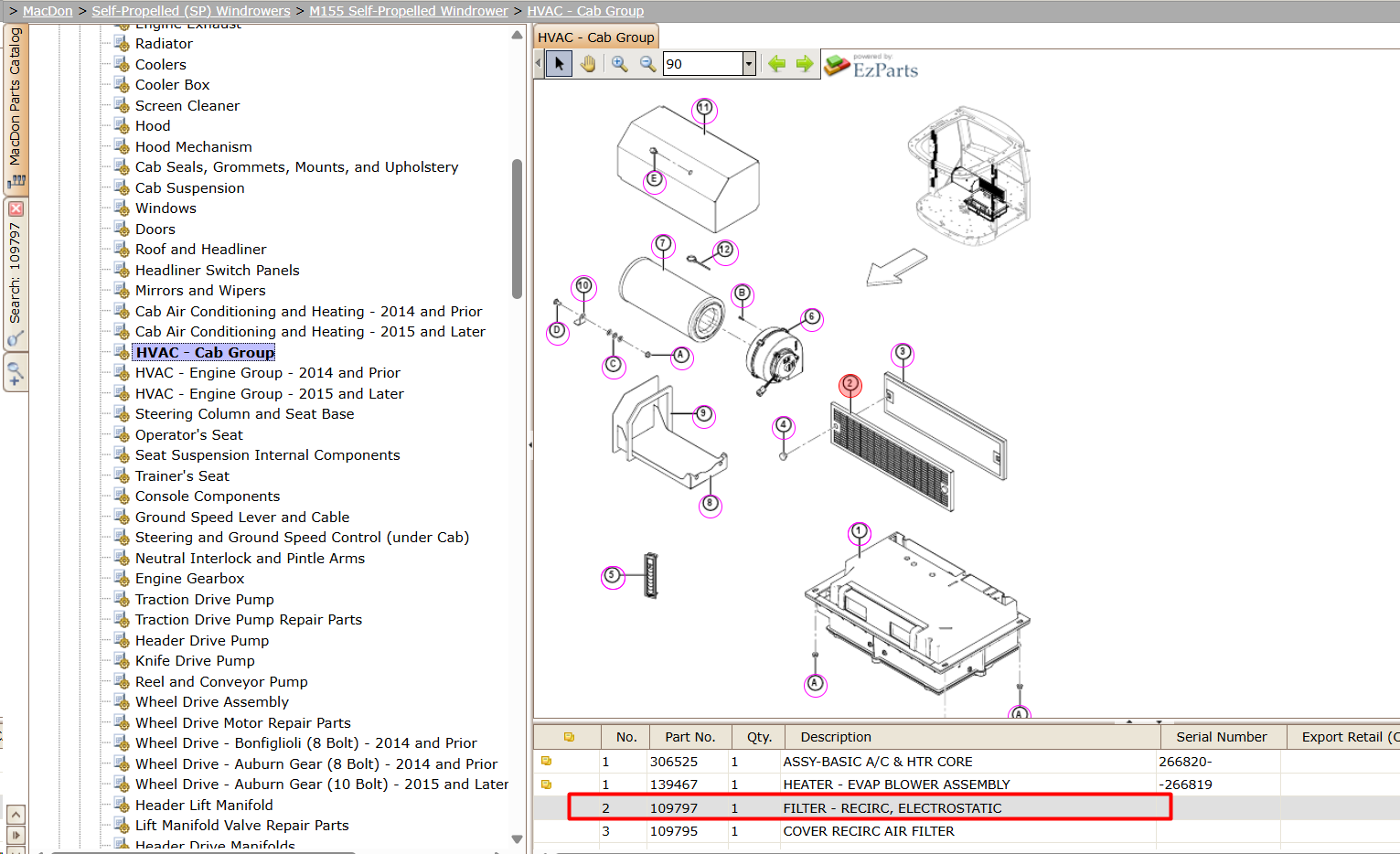The width and height of the screenshot is (1400, 854).
Task: Open new search tab with magnifier plus icon
Action: [x=16, y=374]
